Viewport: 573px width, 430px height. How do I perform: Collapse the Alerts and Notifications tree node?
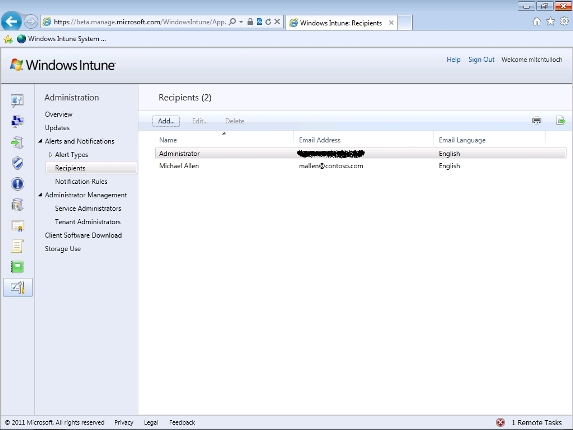41,141
